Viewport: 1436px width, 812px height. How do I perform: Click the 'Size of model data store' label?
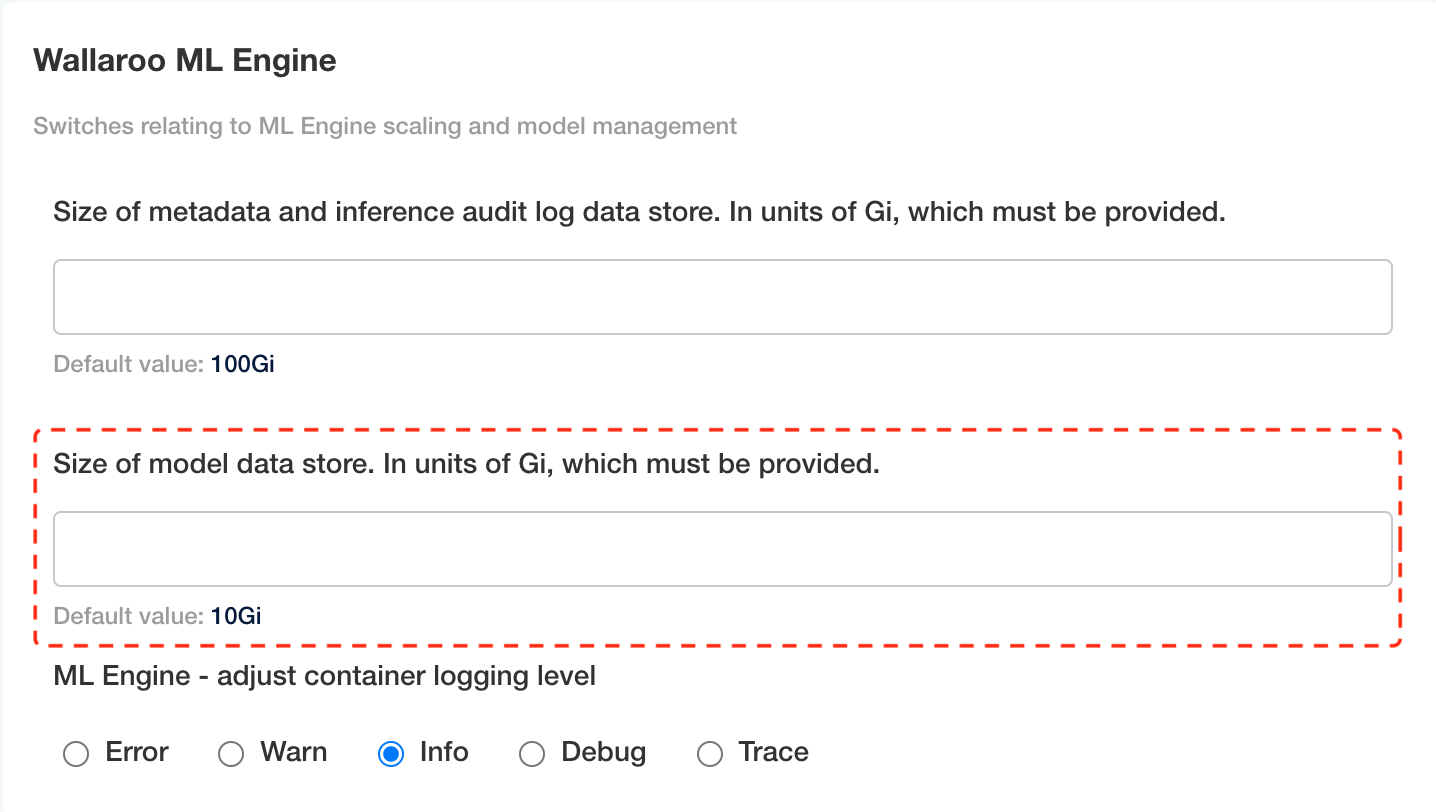pyautogui.click(x=466, y=464)
